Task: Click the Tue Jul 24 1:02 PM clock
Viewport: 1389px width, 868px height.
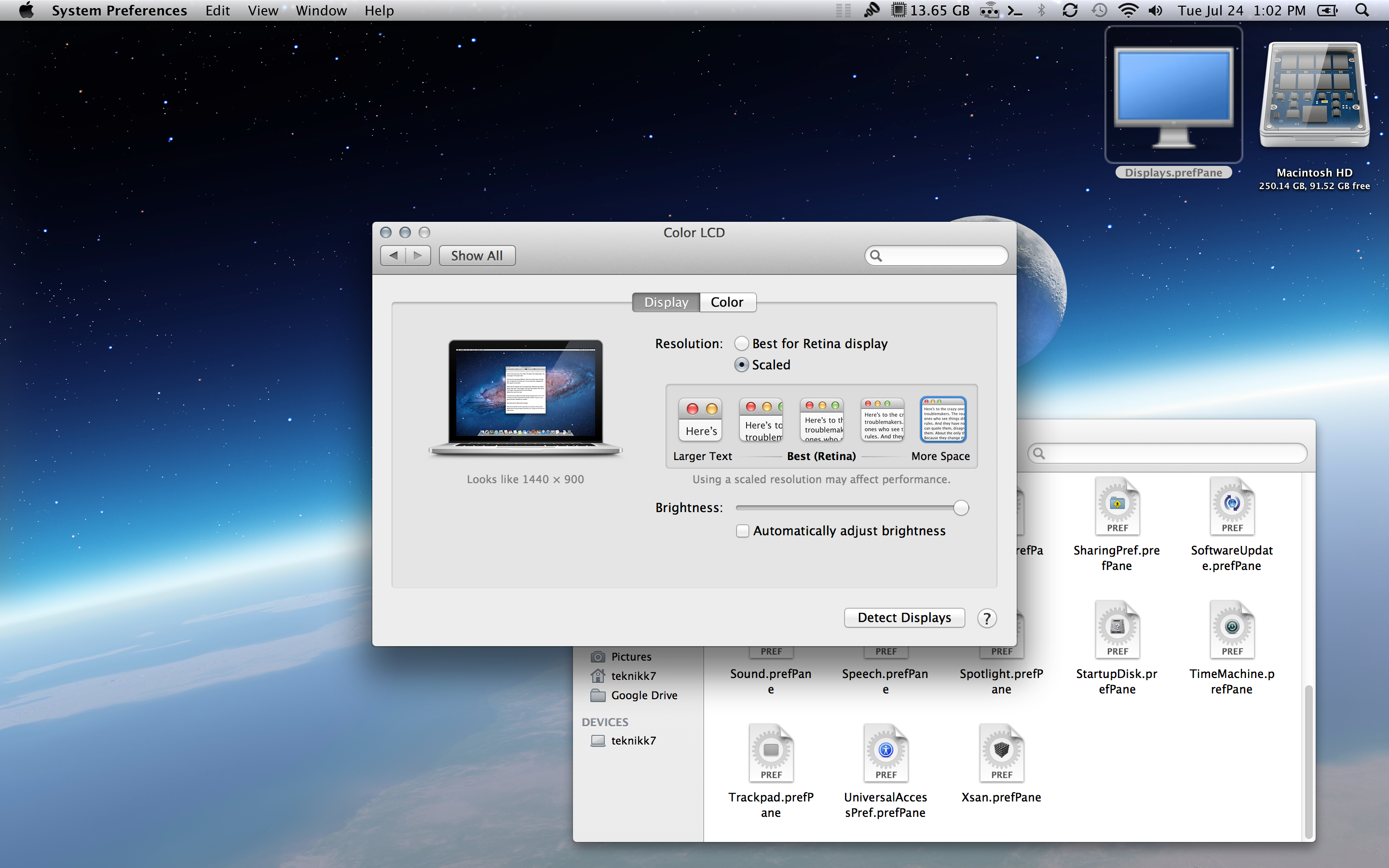Action: pyautogui.click(x=1241, y=10)
